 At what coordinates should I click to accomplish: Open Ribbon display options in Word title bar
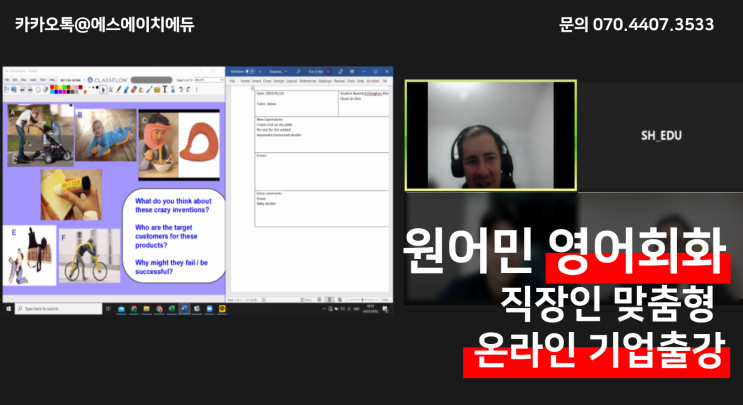click(x=352, y=72)
